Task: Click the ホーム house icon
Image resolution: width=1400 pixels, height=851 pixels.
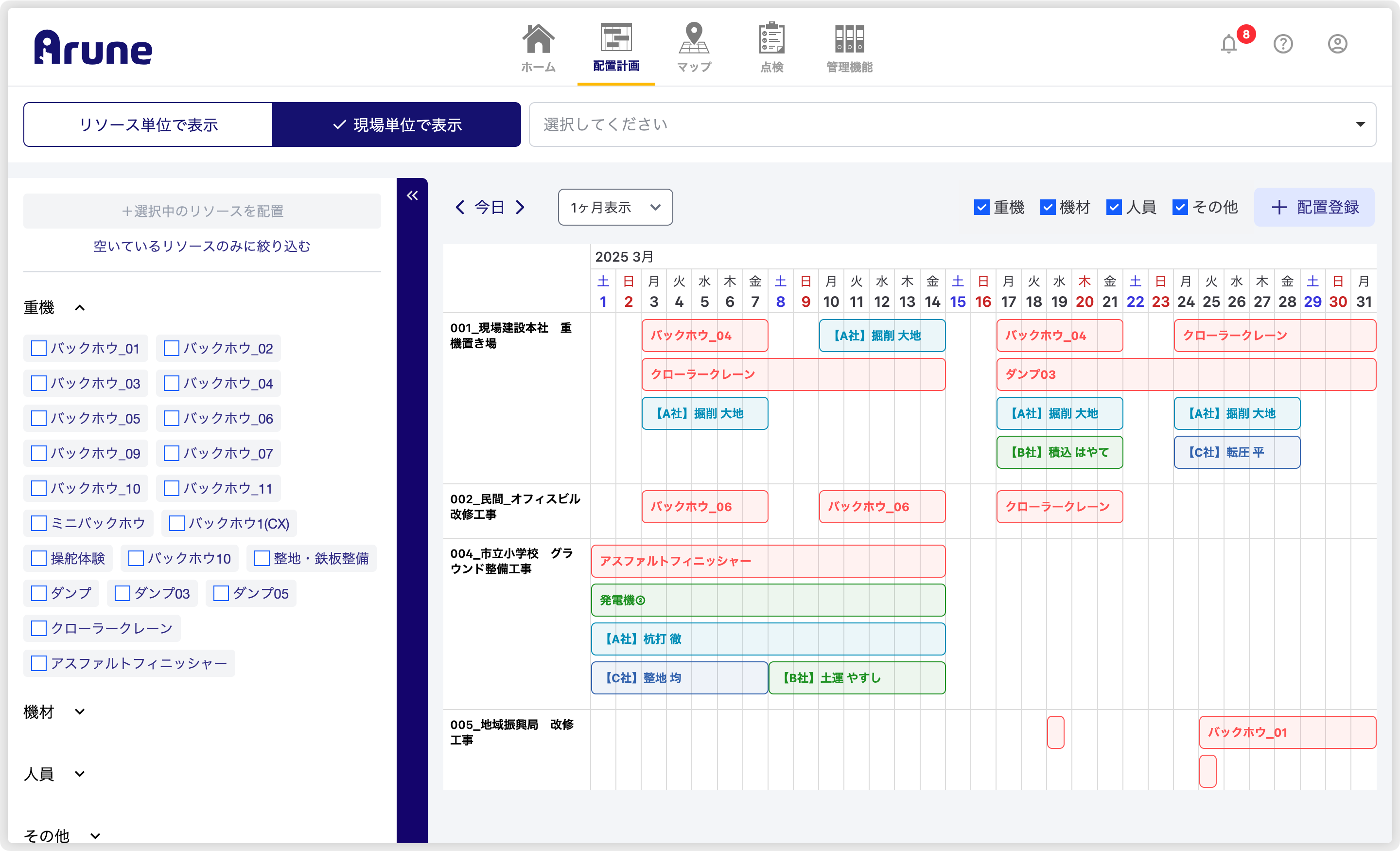Action: [538, 38]
